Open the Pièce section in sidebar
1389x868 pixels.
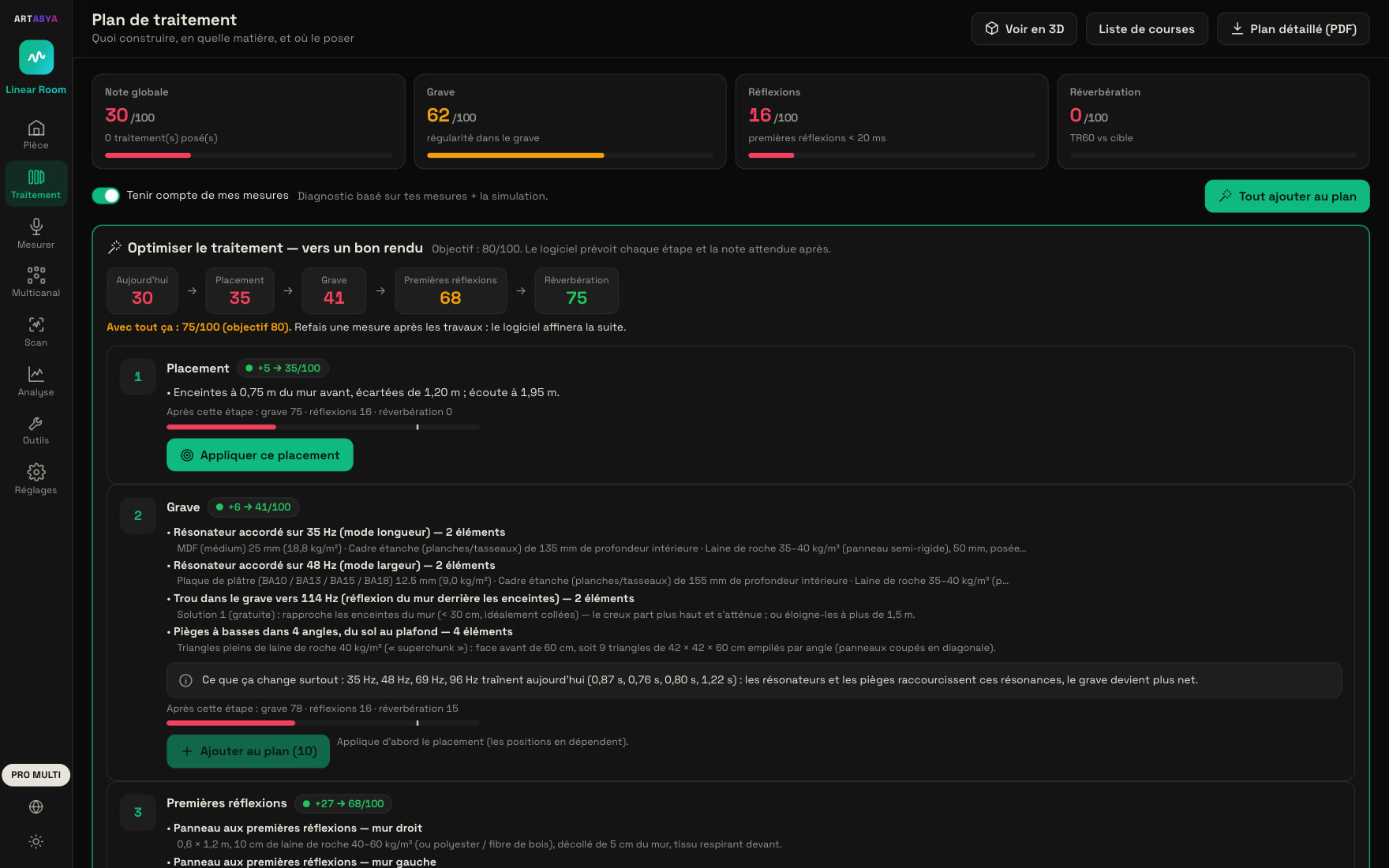point(36,134)
